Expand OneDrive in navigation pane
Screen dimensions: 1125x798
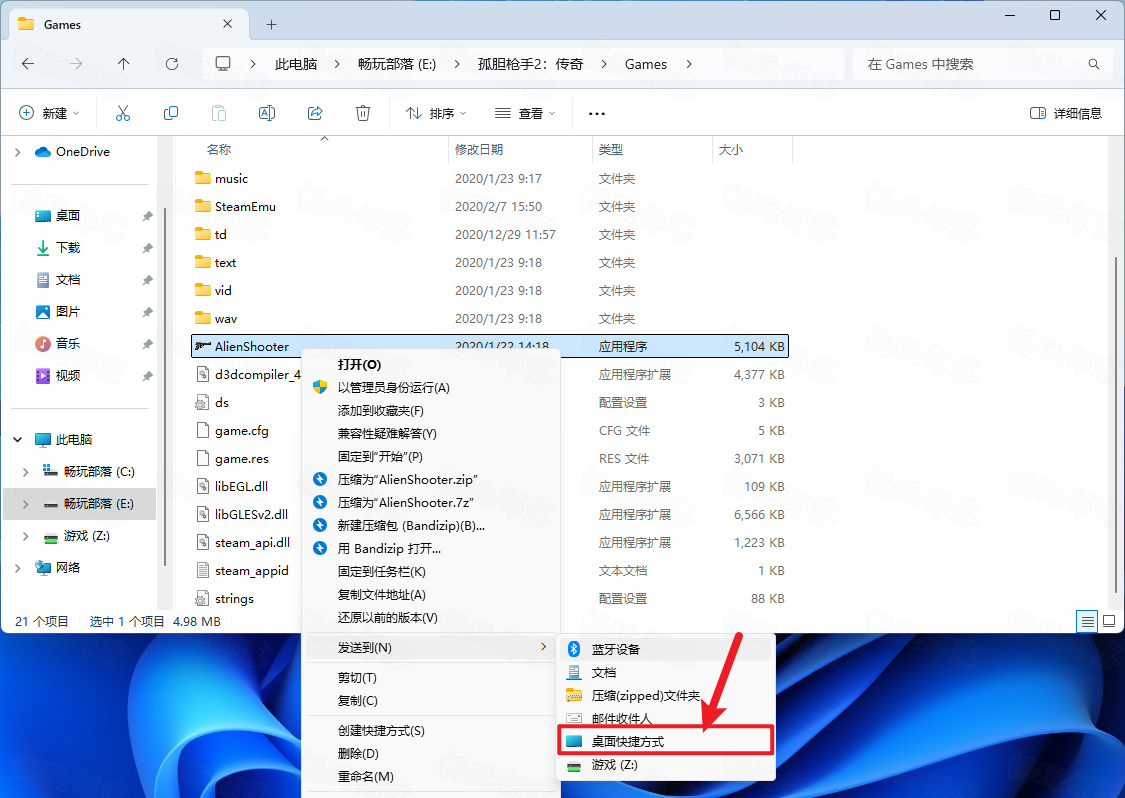(x=18, y=152)
